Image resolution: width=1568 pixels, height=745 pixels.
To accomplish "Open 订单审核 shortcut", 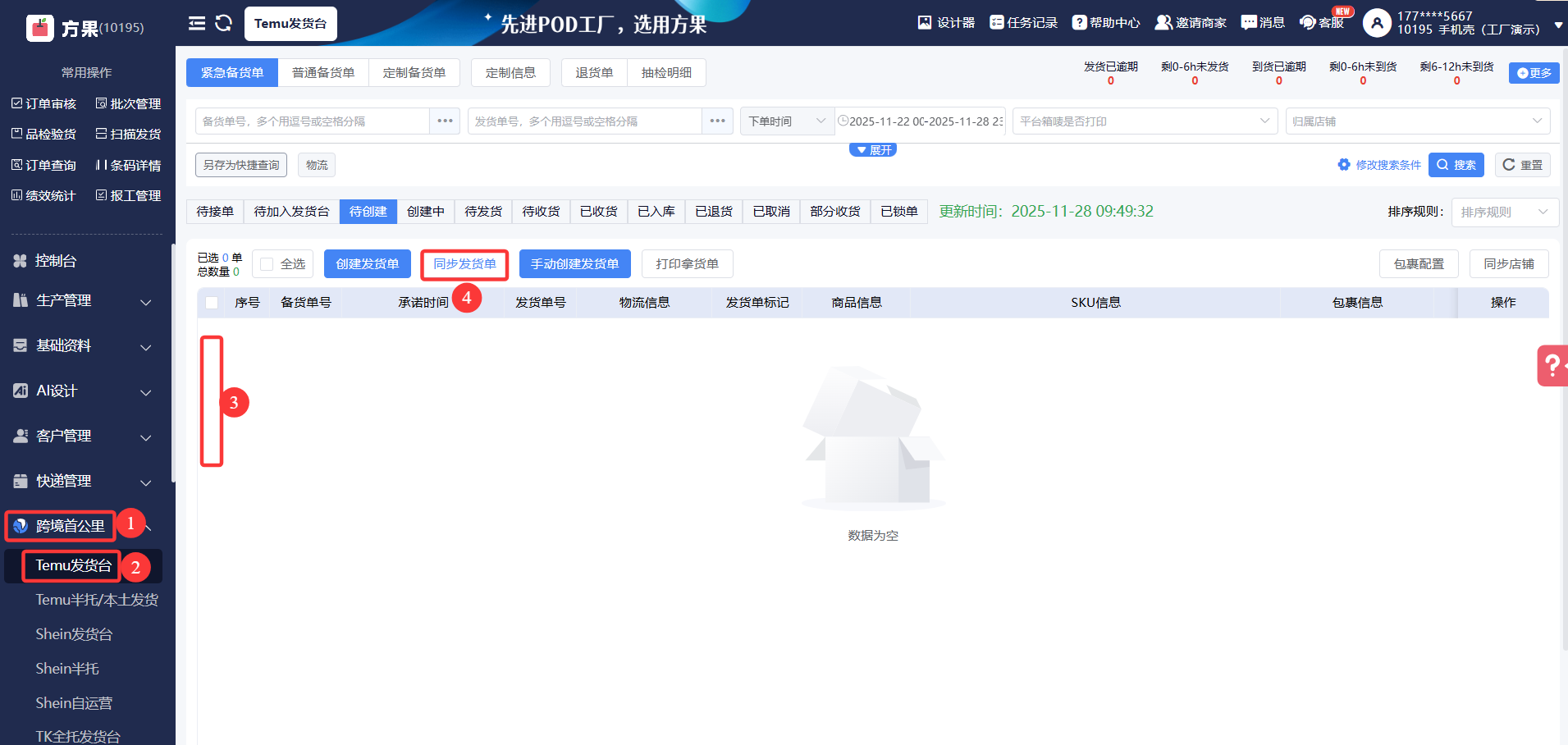I will coord(44,103).
